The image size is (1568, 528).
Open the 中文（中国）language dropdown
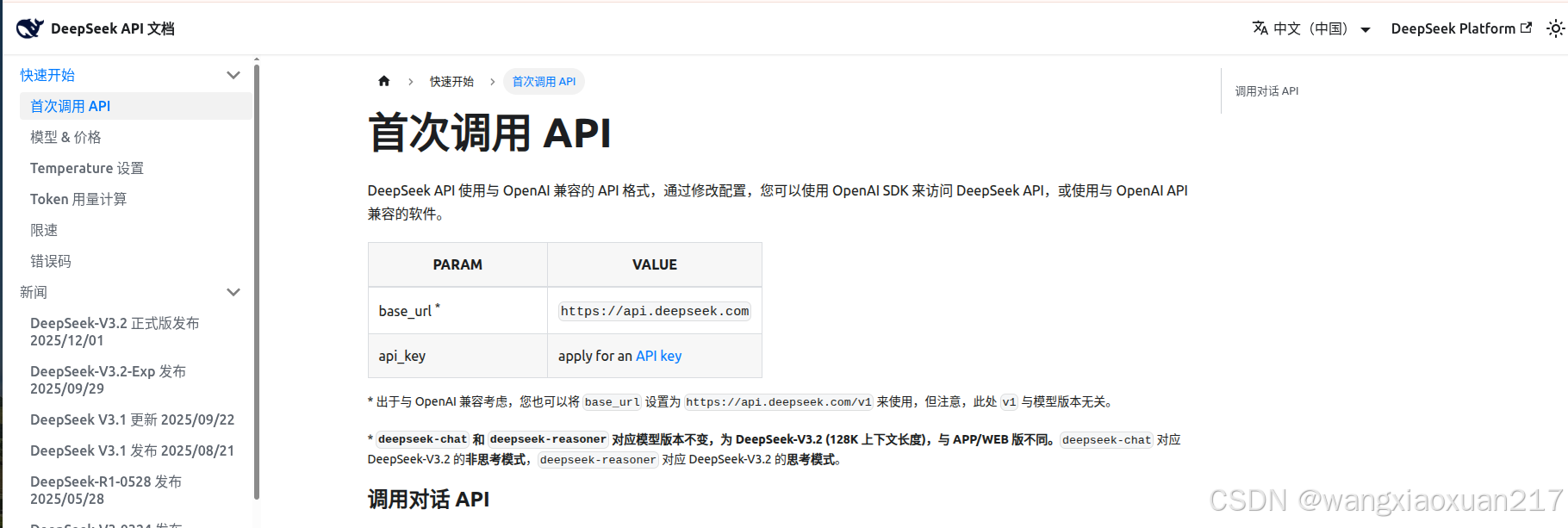click(x=1311, y=28)
